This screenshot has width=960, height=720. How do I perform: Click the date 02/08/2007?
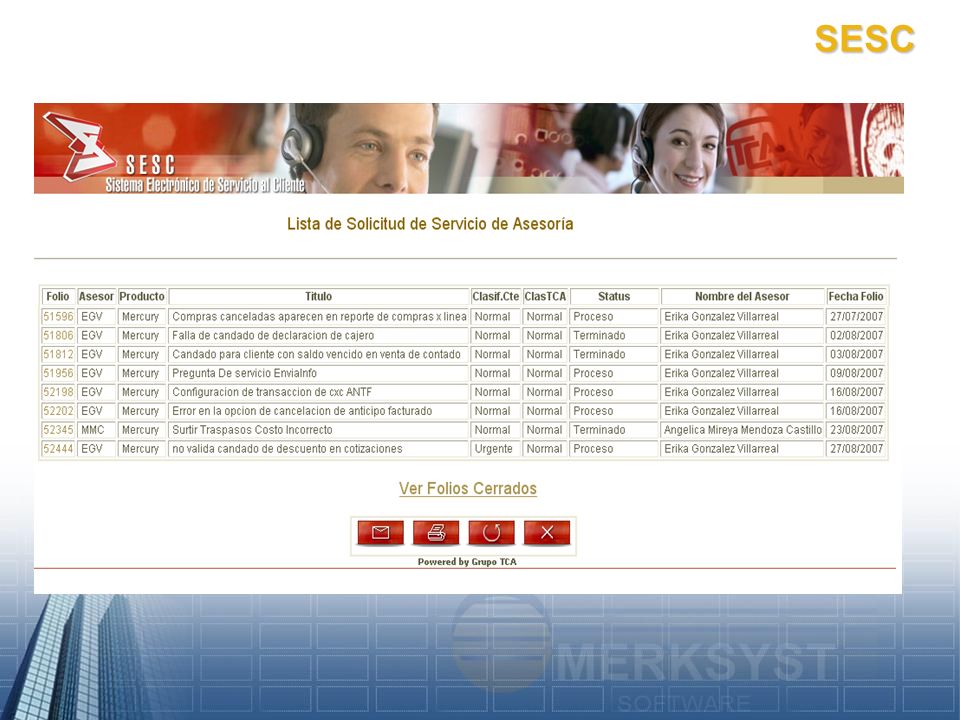tap(857, 336)
